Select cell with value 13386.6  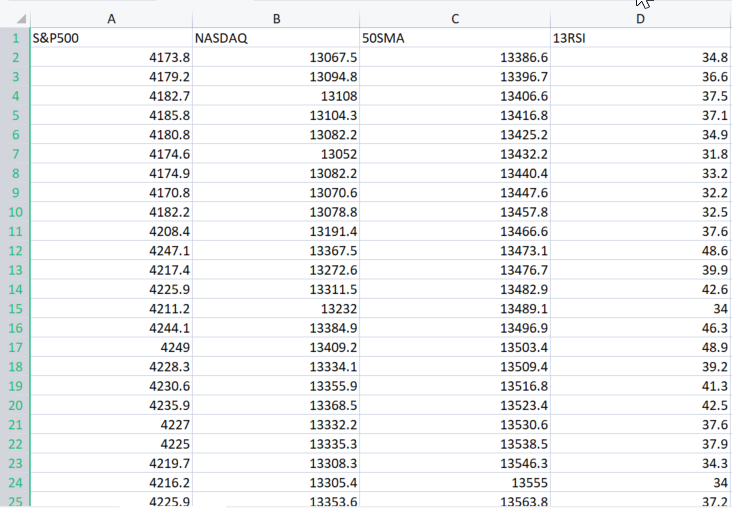[455, 57]
